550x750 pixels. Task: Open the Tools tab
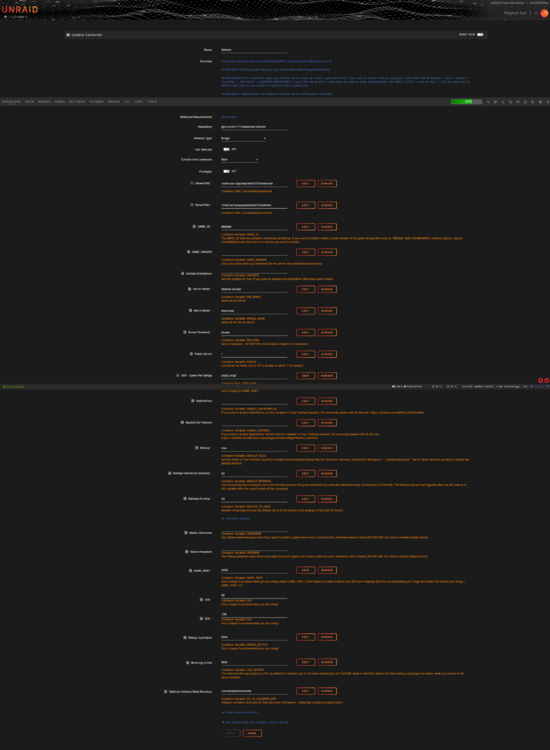pyautogui.click(x=153, y=101)
